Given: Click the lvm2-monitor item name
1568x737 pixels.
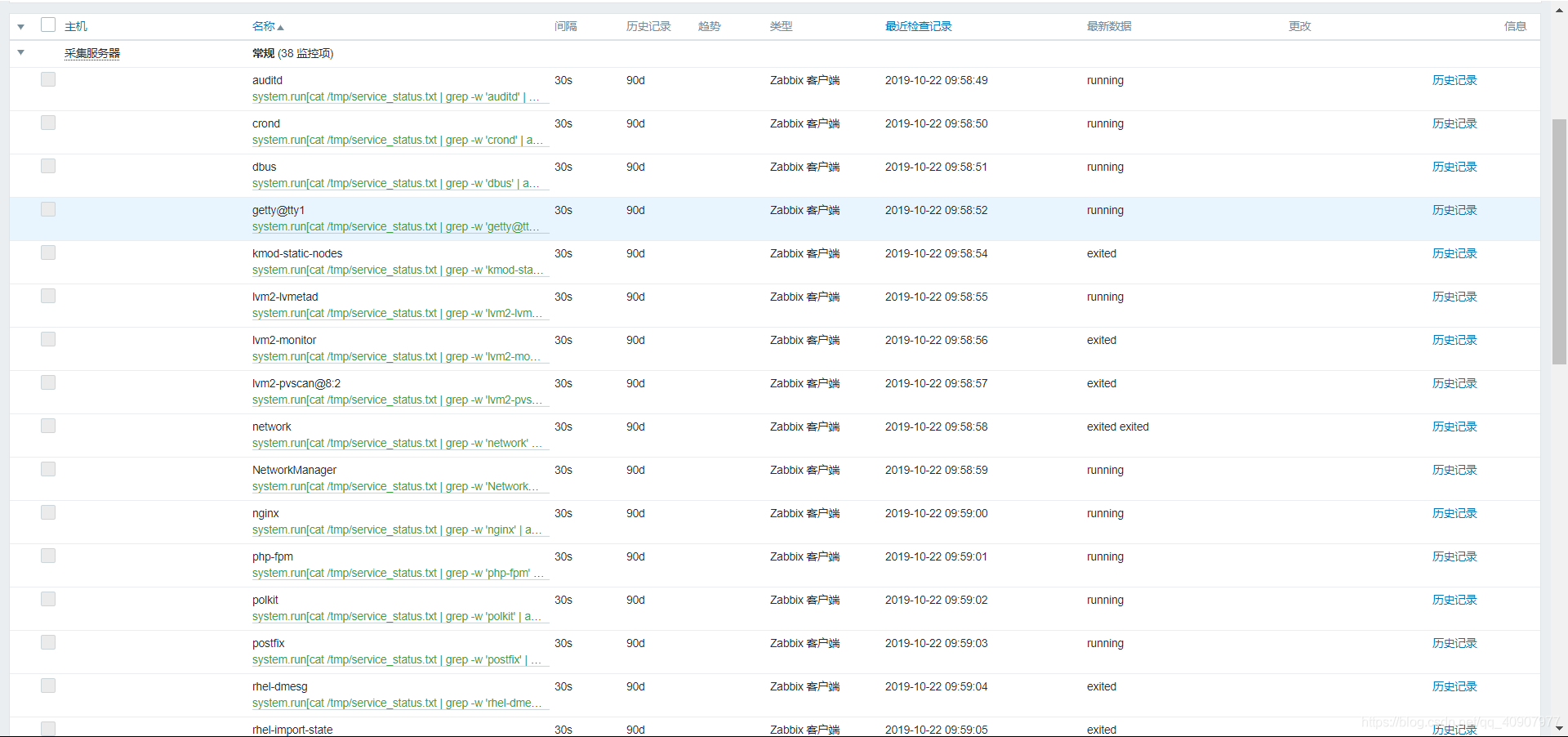Looking at the screenshot, I should coord(284,340).
